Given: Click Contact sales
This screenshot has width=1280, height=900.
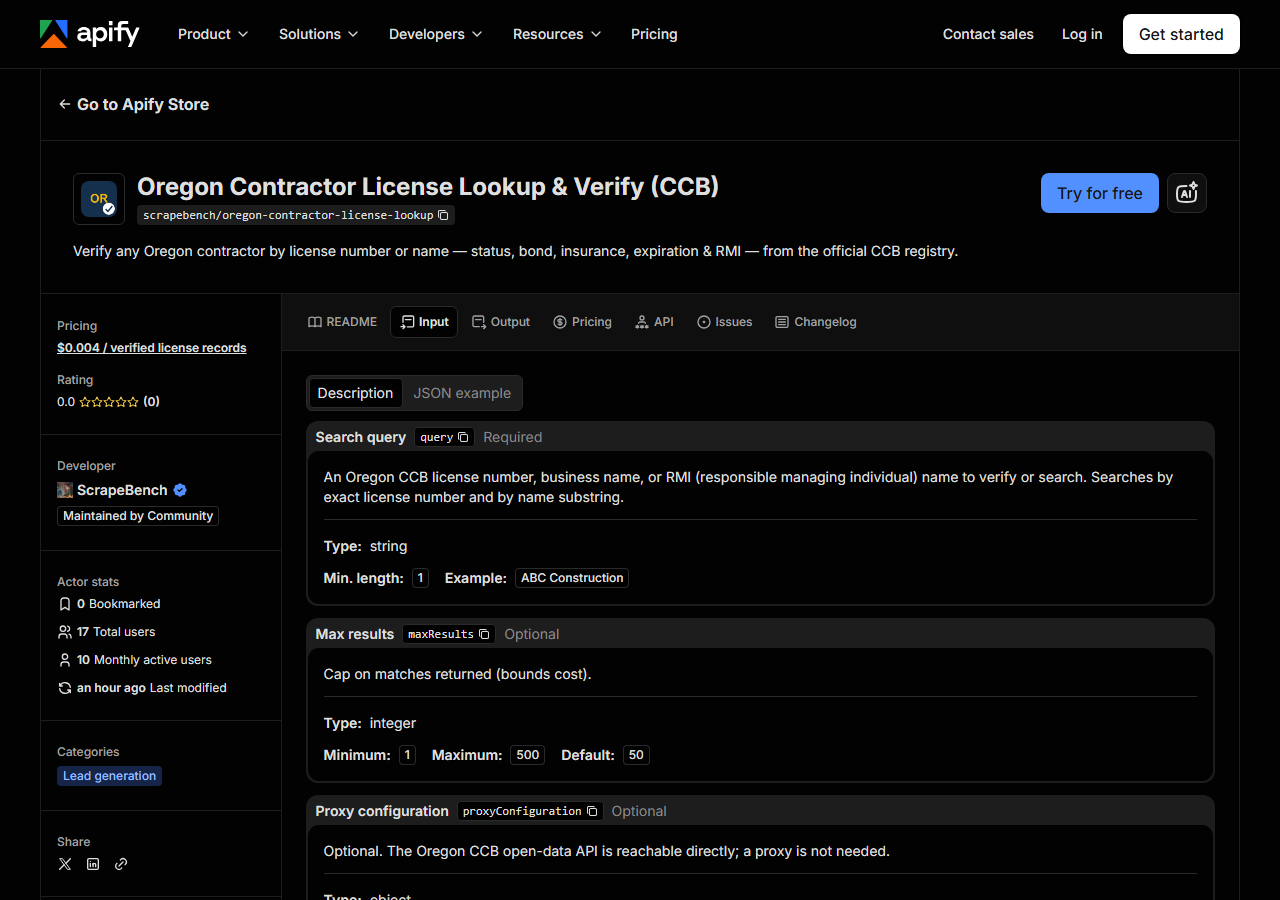Looking at the screenshot, I should 988,34.
